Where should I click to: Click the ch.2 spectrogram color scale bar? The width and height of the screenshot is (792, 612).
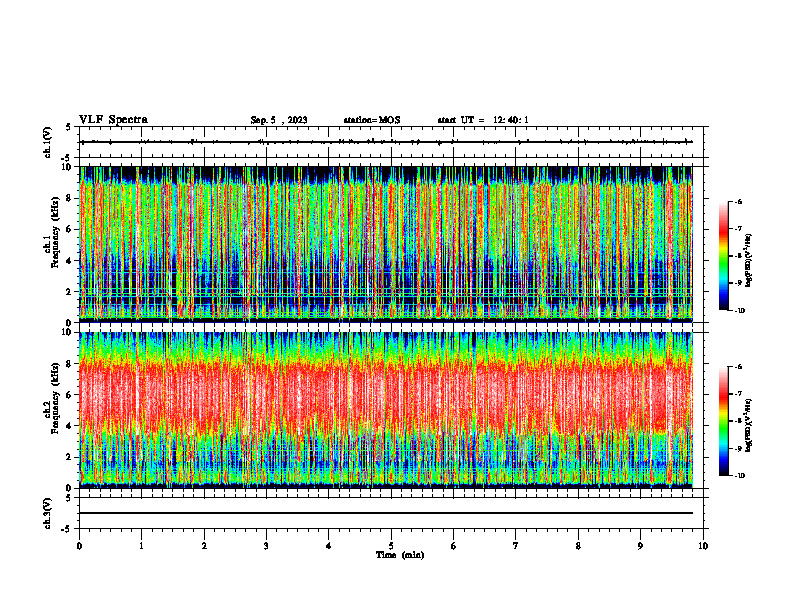tap(724, 421)
